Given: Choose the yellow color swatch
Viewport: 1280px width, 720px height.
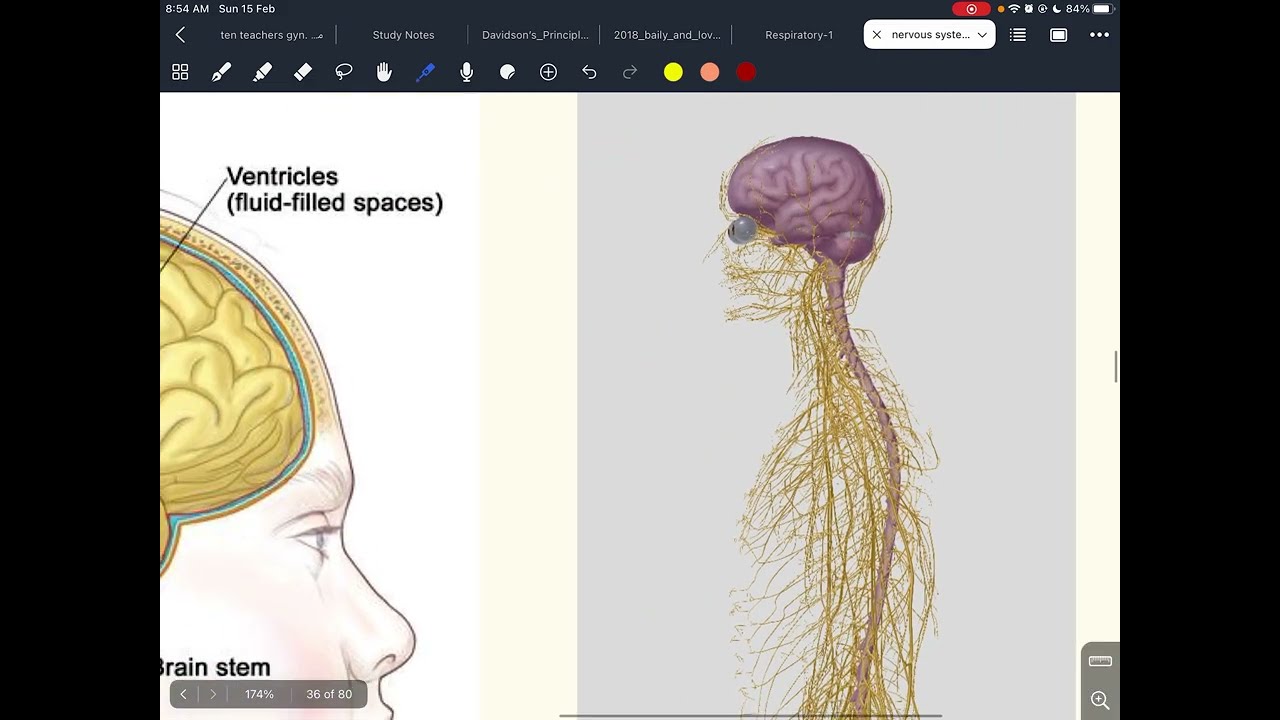Looking at the screenshot, I should pyautogui.click(x=673, y=72).
